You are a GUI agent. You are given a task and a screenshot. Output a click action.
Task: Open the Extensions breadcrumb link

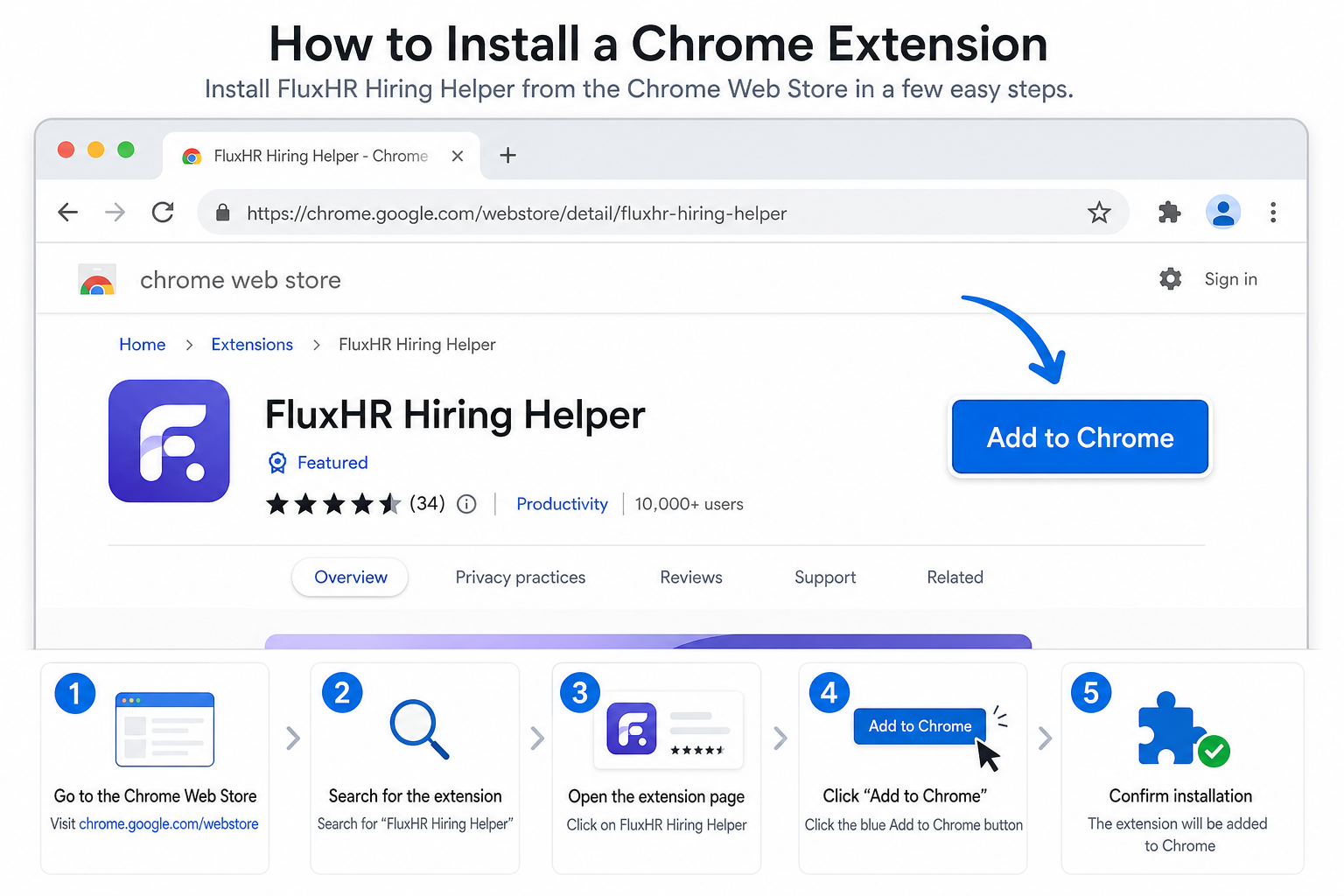coord(252,345)
